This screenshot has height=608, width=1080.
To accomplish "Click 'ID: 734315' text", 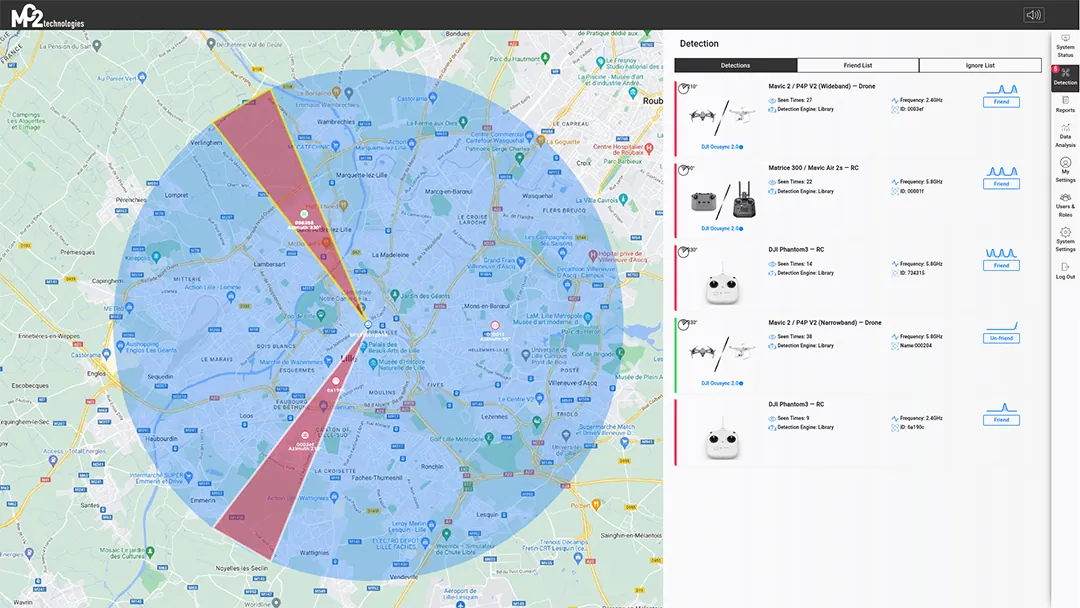I will tap(912, 273).
